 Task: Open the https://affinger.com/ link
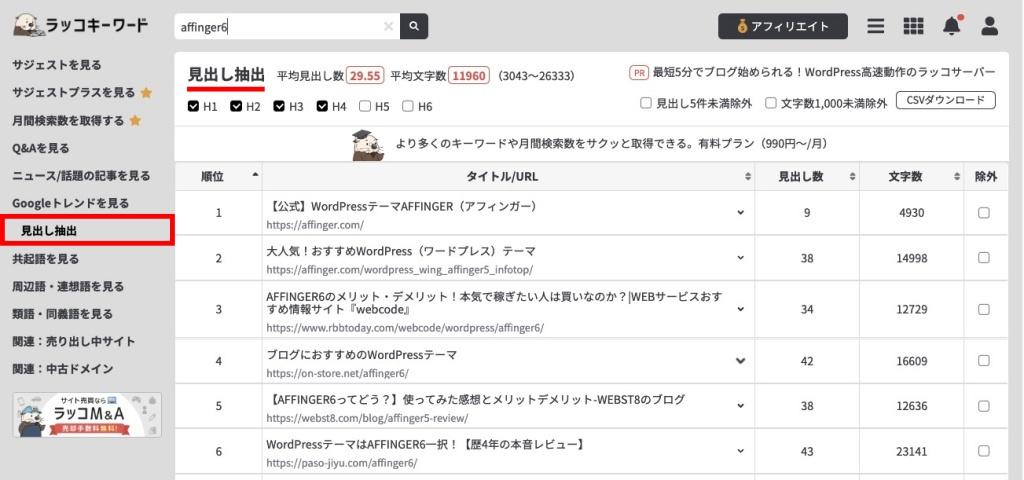tap(315, 225)
